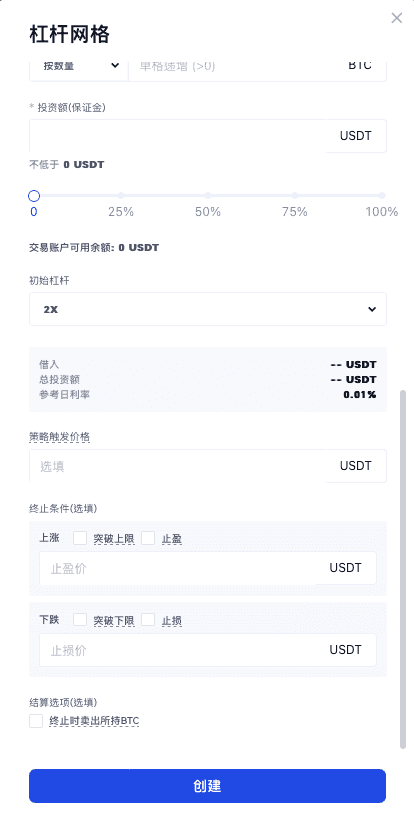This screenshot has width=414, height=816.
Task: Open the 按数量 dropdown
Action: point(79,66)
